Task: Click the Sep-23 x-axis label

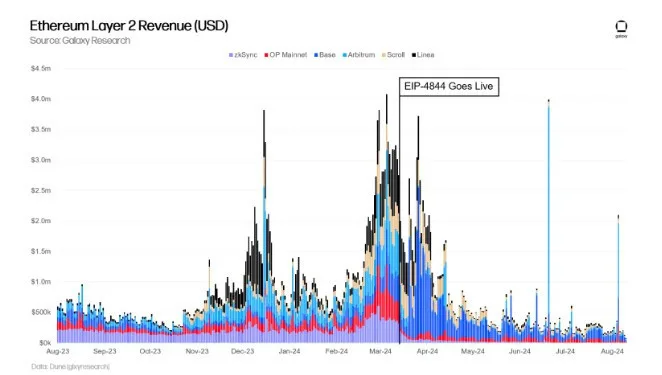Action: coord(105,351)
